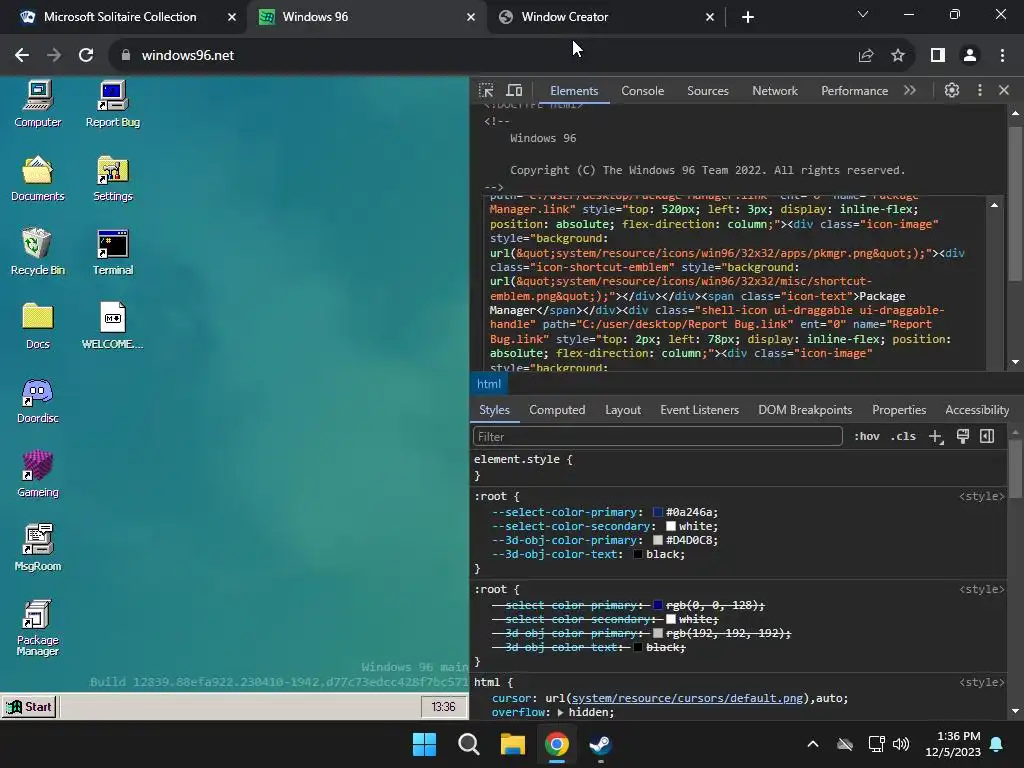Open the Chrome profile avatar menu
1024x768 pixels.
pyautogui.click(x=970, y=56)
